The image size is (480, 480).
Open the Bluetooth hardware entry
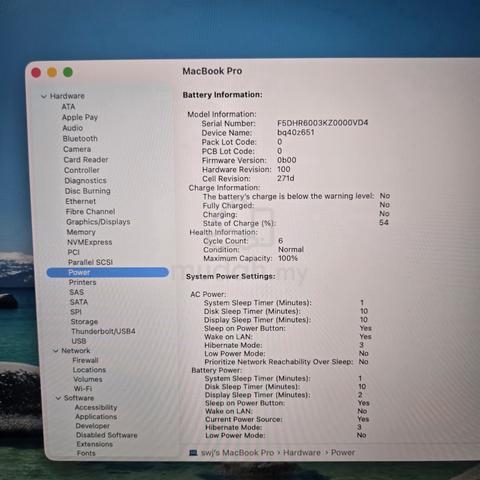80,138
